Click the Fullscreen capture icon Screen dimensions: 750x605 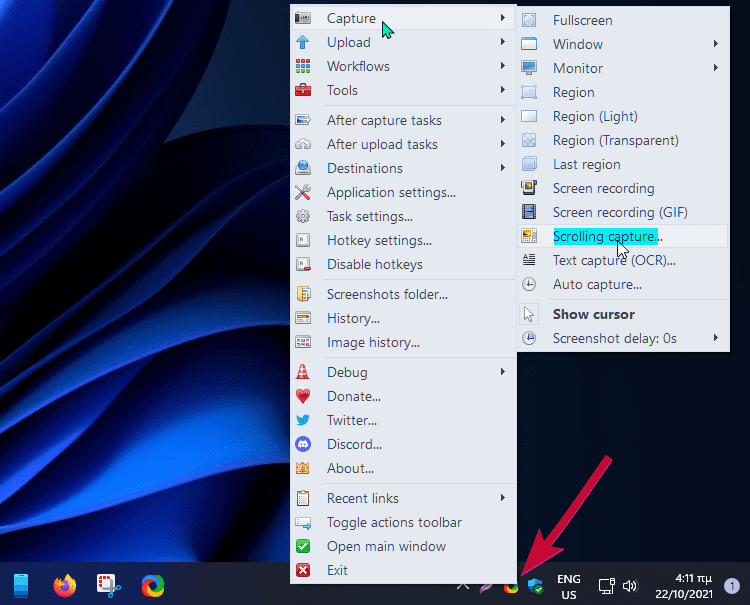coord(529,20)
